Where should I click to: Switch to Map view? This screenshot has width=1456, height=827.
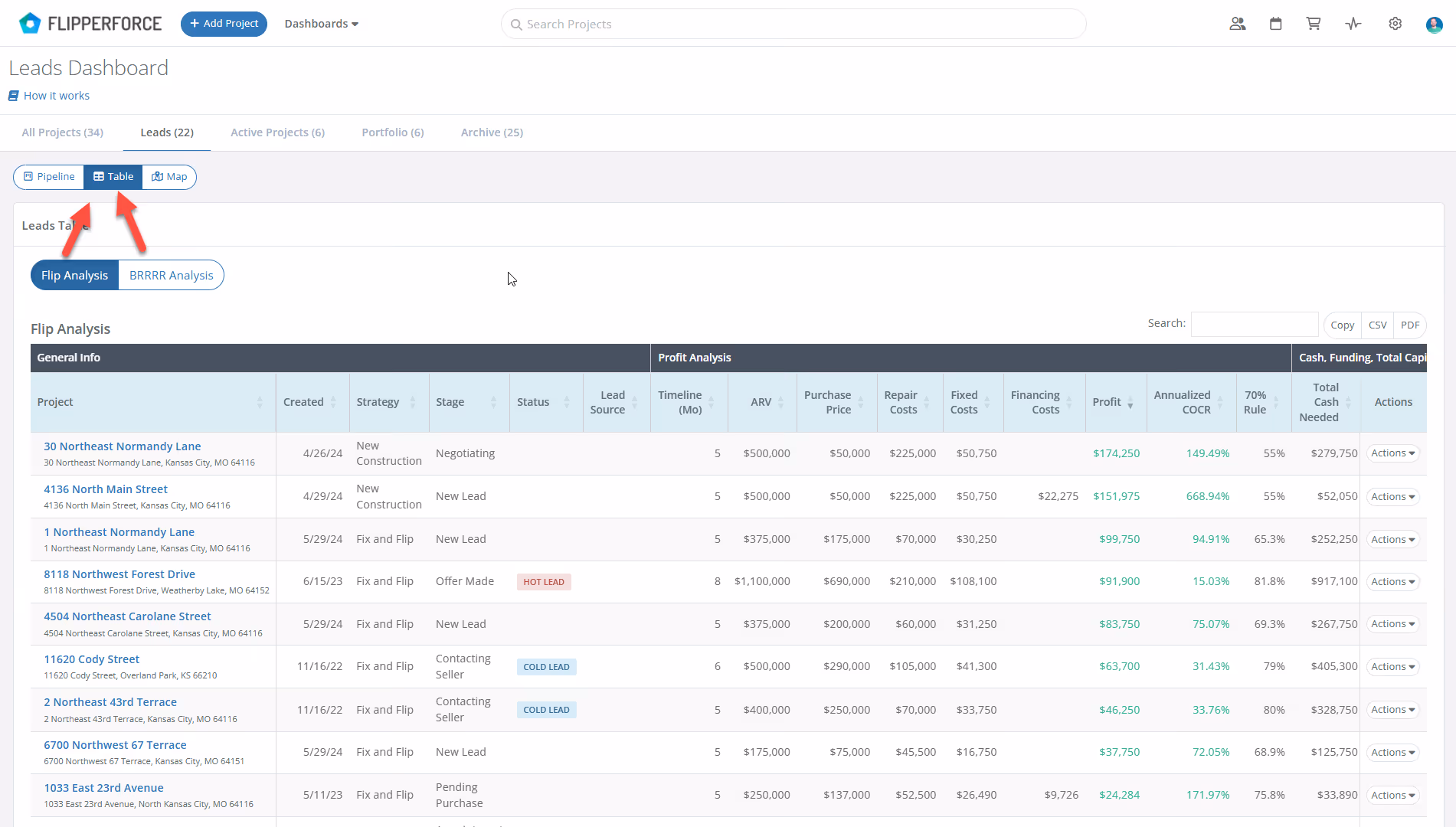pyautogui.click(x=169, y=177)
